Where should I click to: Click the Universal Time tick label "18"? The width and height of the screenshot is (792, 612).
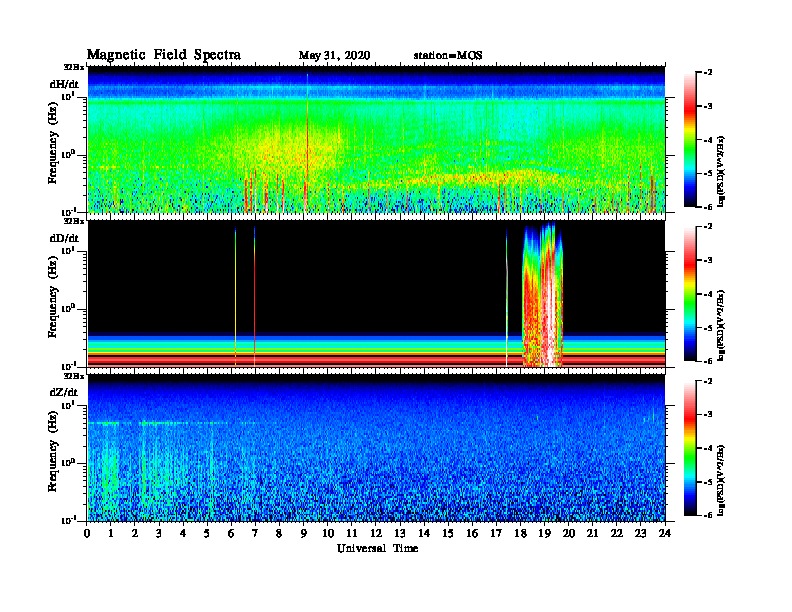(520, 534)
